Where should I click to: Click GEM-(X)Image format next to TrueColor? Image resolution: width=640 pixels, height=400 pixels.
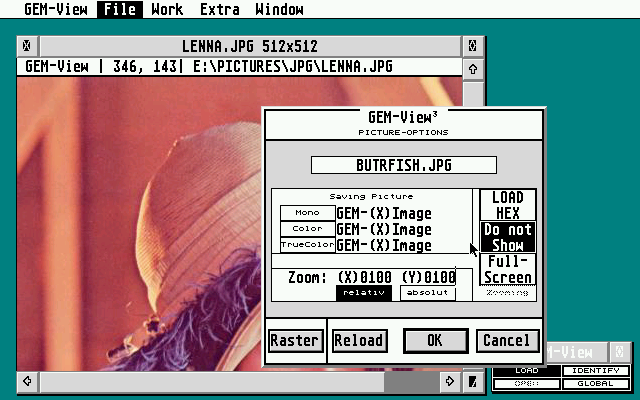(384, 245)
